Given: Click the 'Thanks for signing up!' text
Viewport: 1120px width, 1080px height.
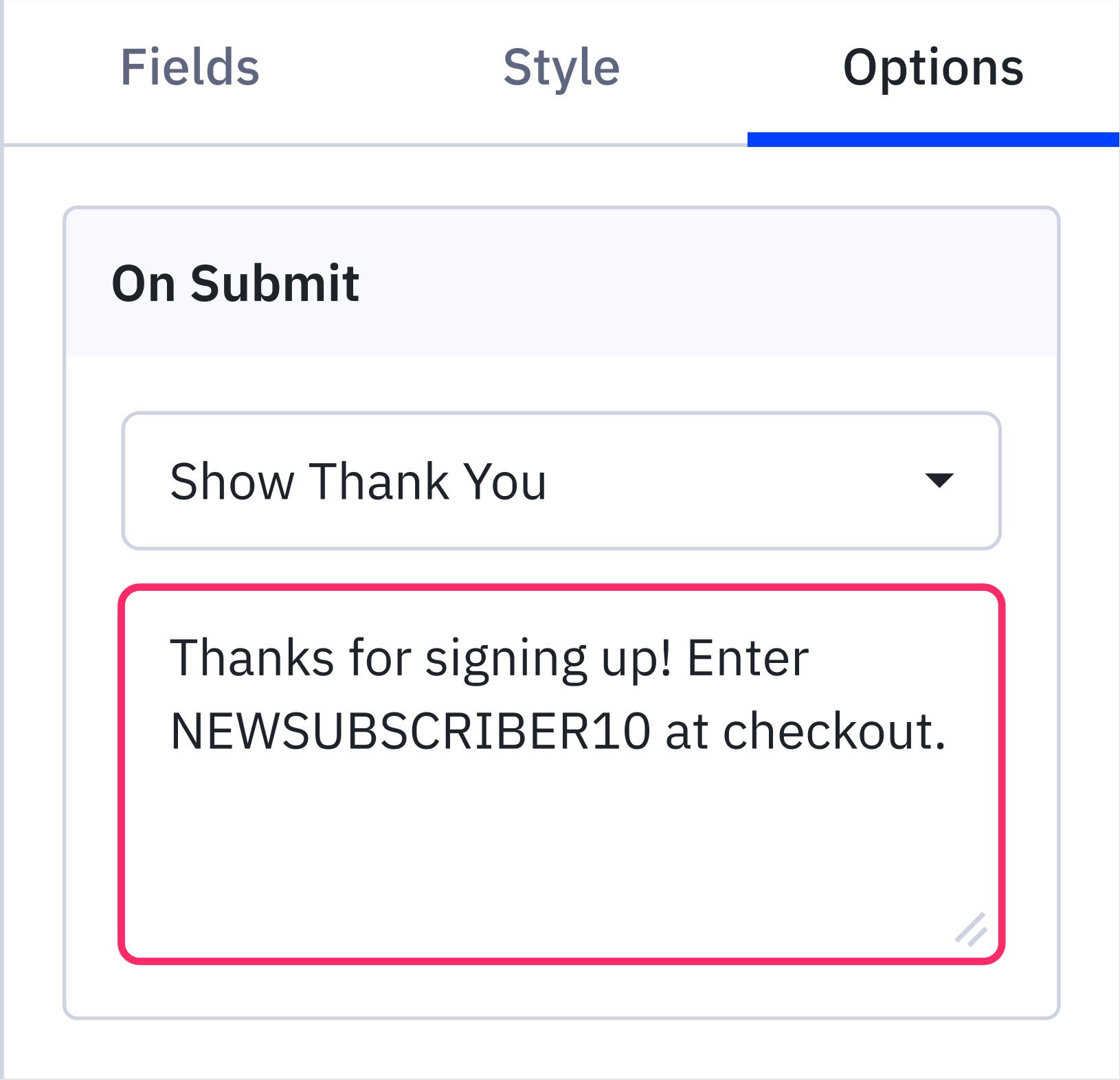Looking at the screenshot, I should (x=420, y=658).
